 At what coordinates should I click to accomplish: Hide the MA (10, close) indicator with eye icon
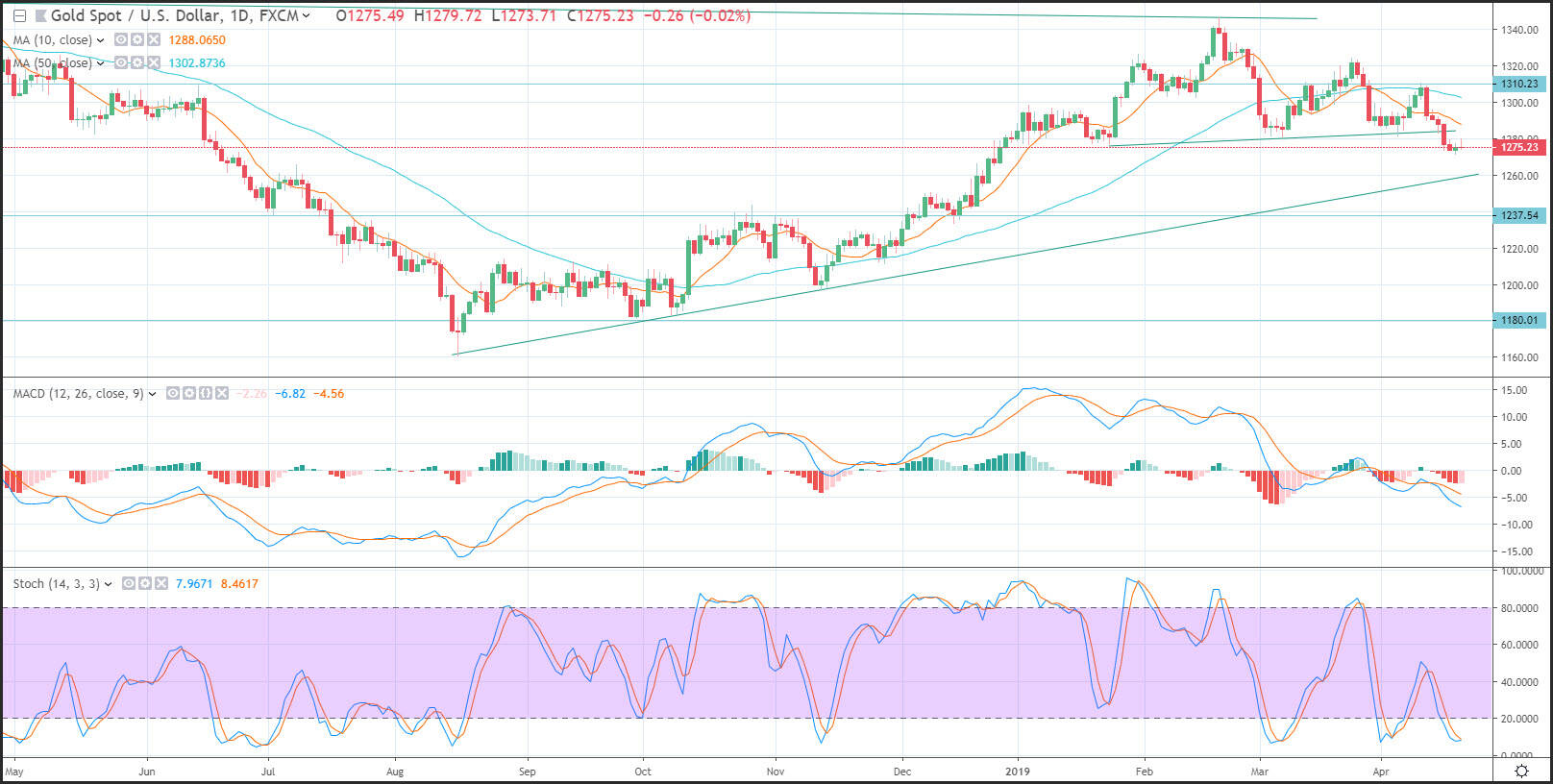pyautogui.click(x=121, y=40)
